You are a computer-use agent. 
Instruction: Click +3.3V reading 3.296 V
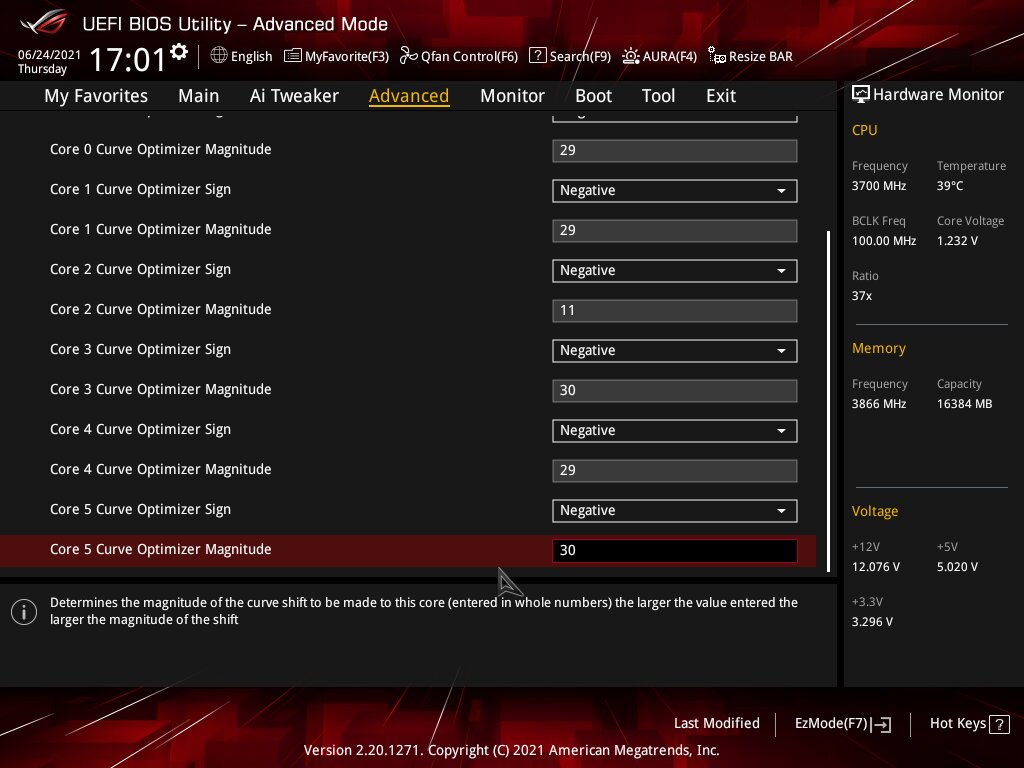click(x=872, y=622)
